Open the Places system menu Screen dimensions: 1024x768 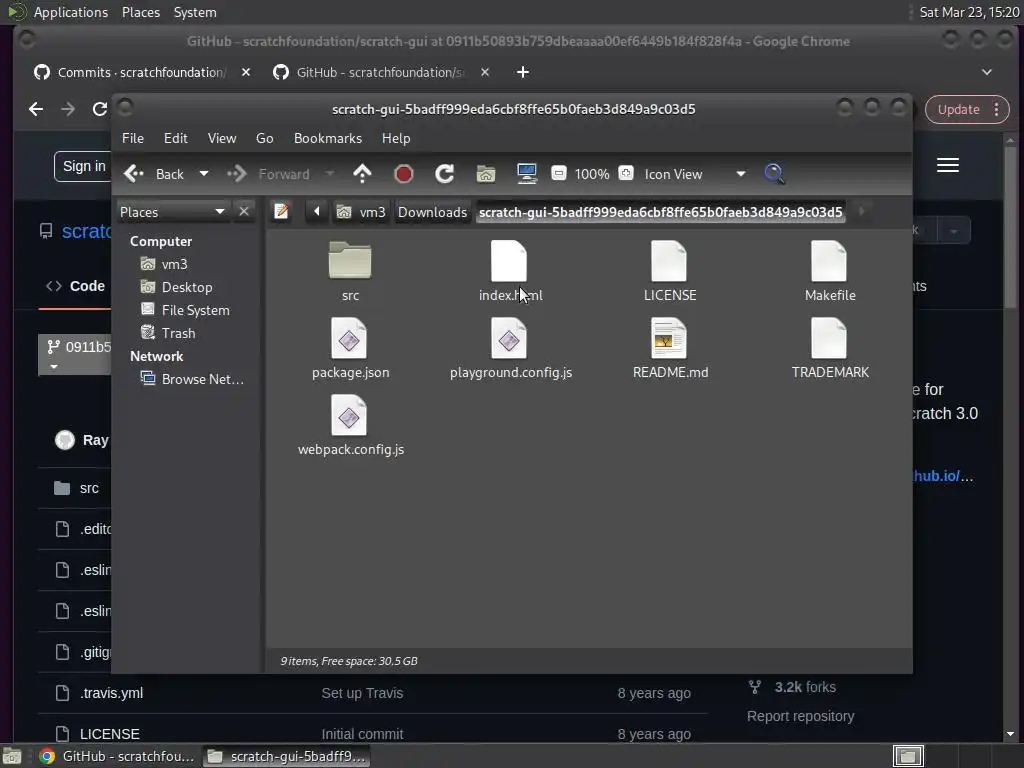[x=141, y=12]
